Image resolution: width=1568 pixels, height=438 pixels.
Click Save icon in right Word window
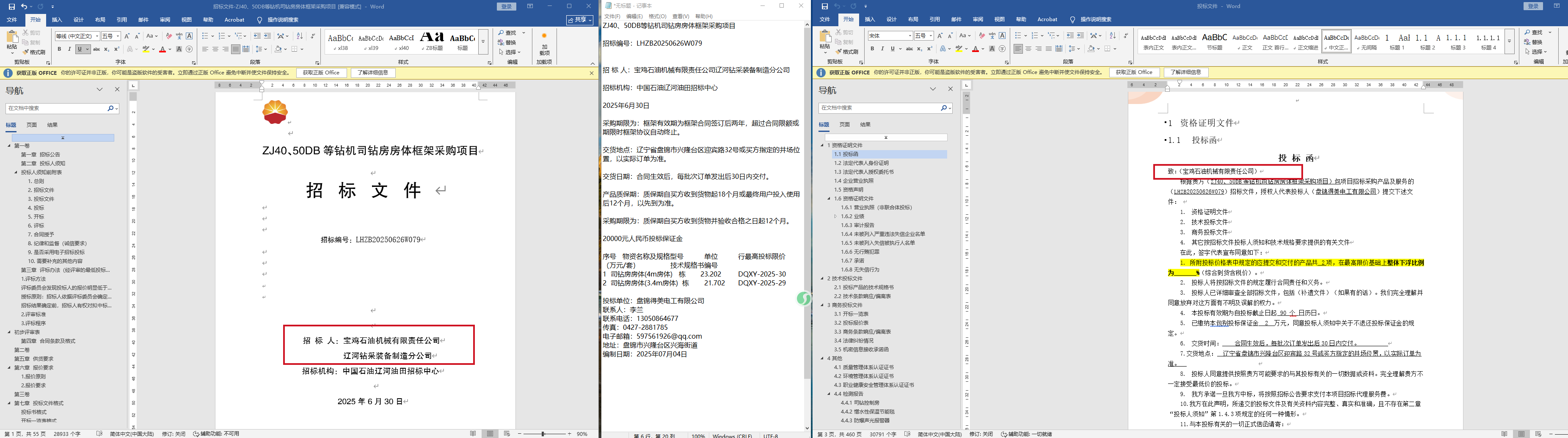click(825, 6)
